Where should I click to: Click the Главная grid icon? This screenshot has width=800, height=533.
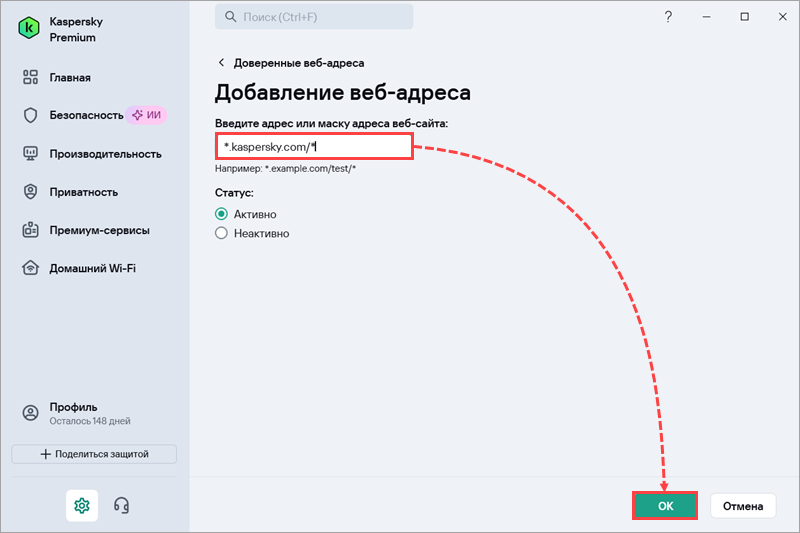point(30,77)
